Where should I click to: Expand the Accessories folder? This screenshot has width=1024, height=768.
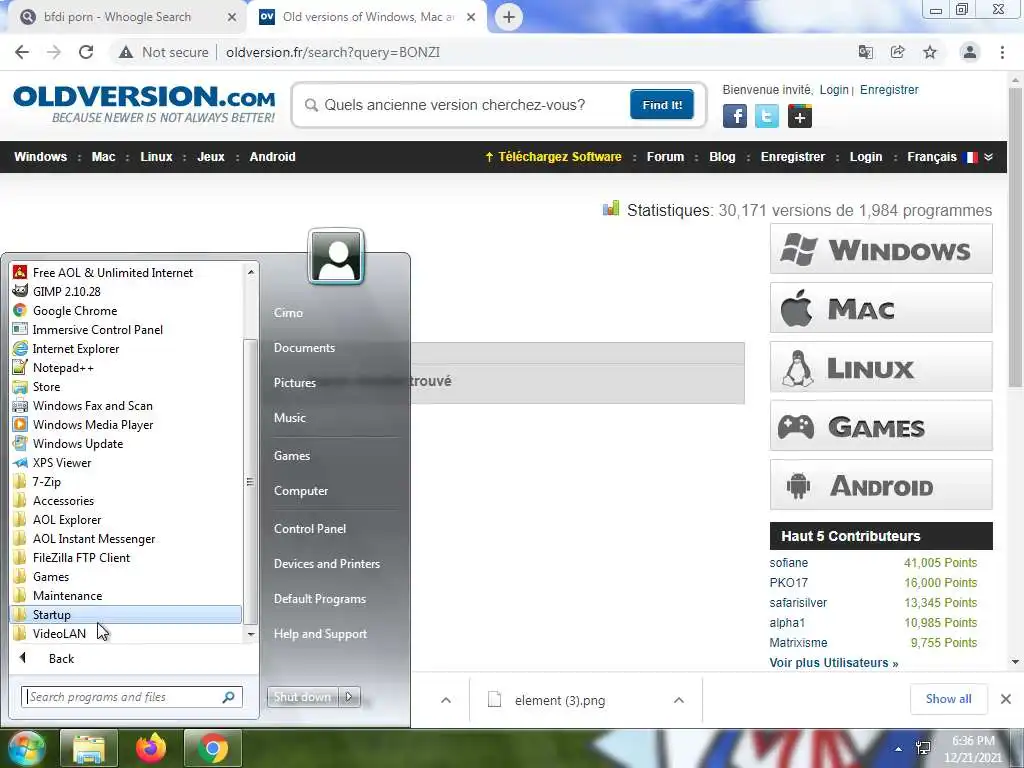[63, 500]
